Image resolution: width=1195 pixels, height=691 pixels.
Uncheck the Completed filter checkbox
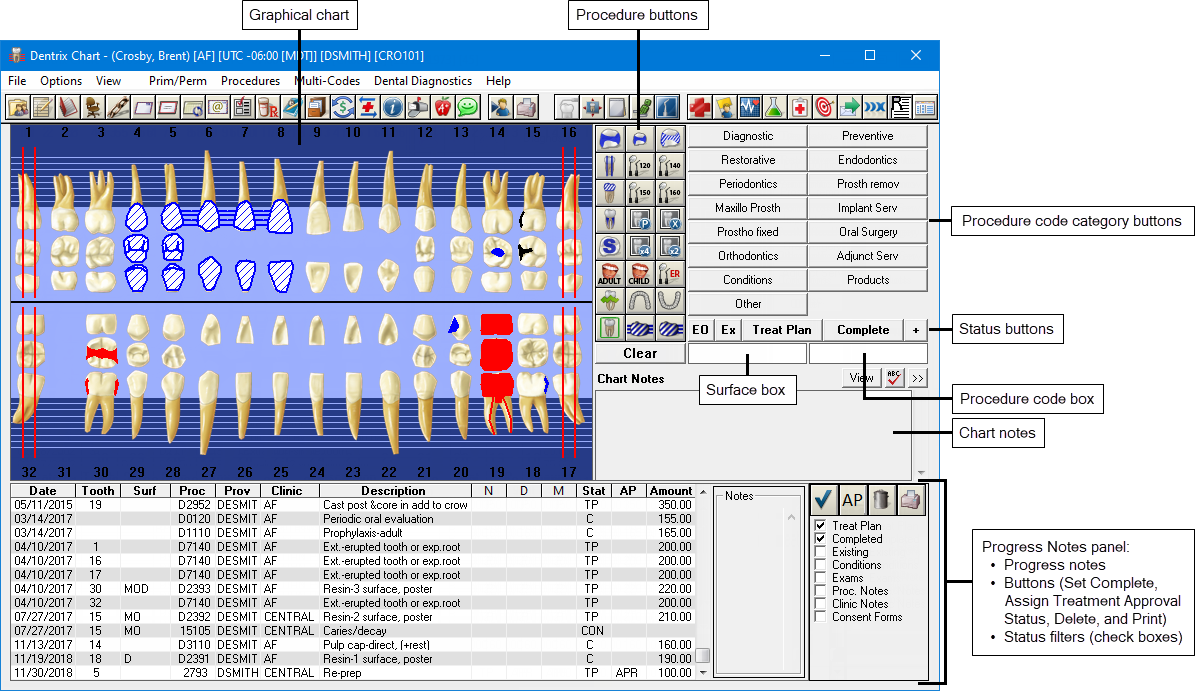pos(821,539)
